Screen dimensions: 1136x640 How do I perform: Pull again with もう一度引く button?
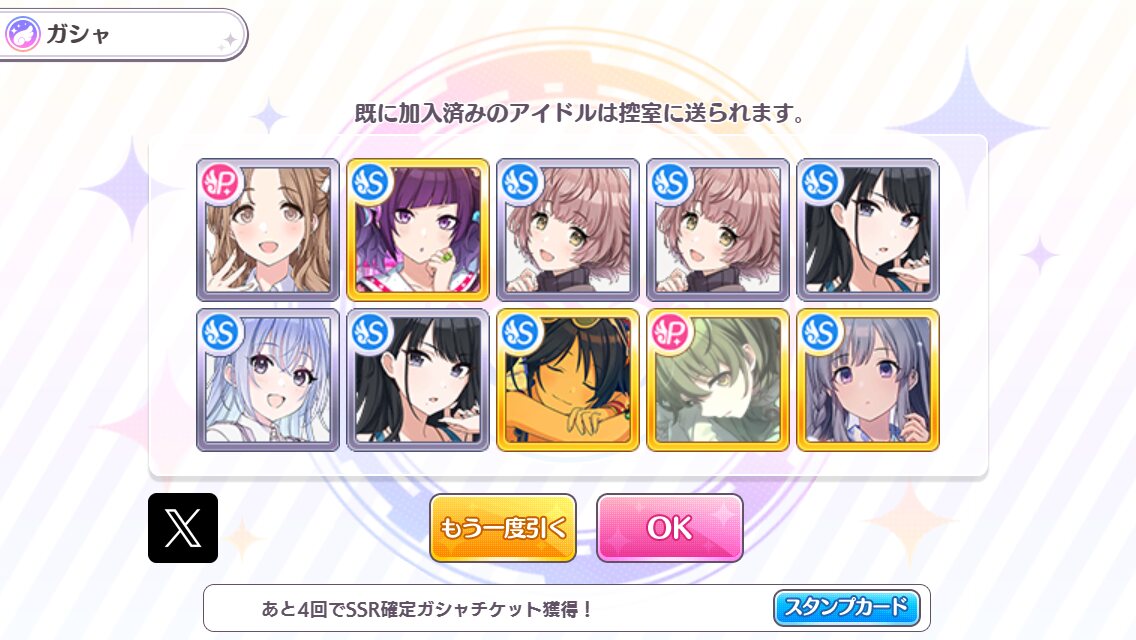(x=503, y=528)
